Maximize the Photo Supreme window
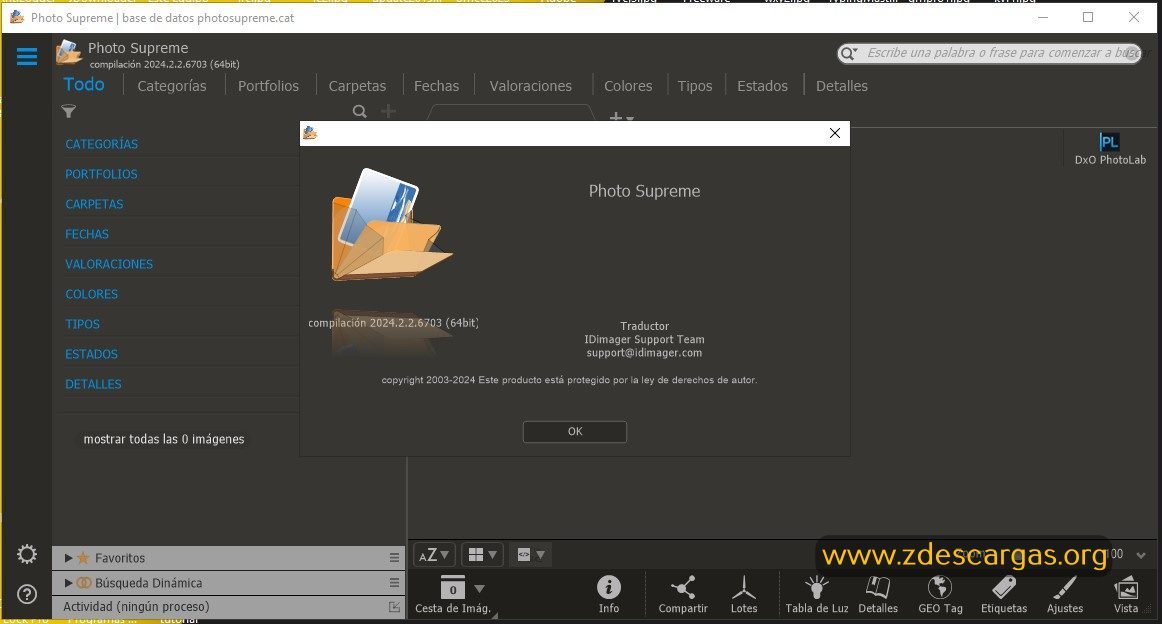The image size is (1162, 624). [1088, 17]
